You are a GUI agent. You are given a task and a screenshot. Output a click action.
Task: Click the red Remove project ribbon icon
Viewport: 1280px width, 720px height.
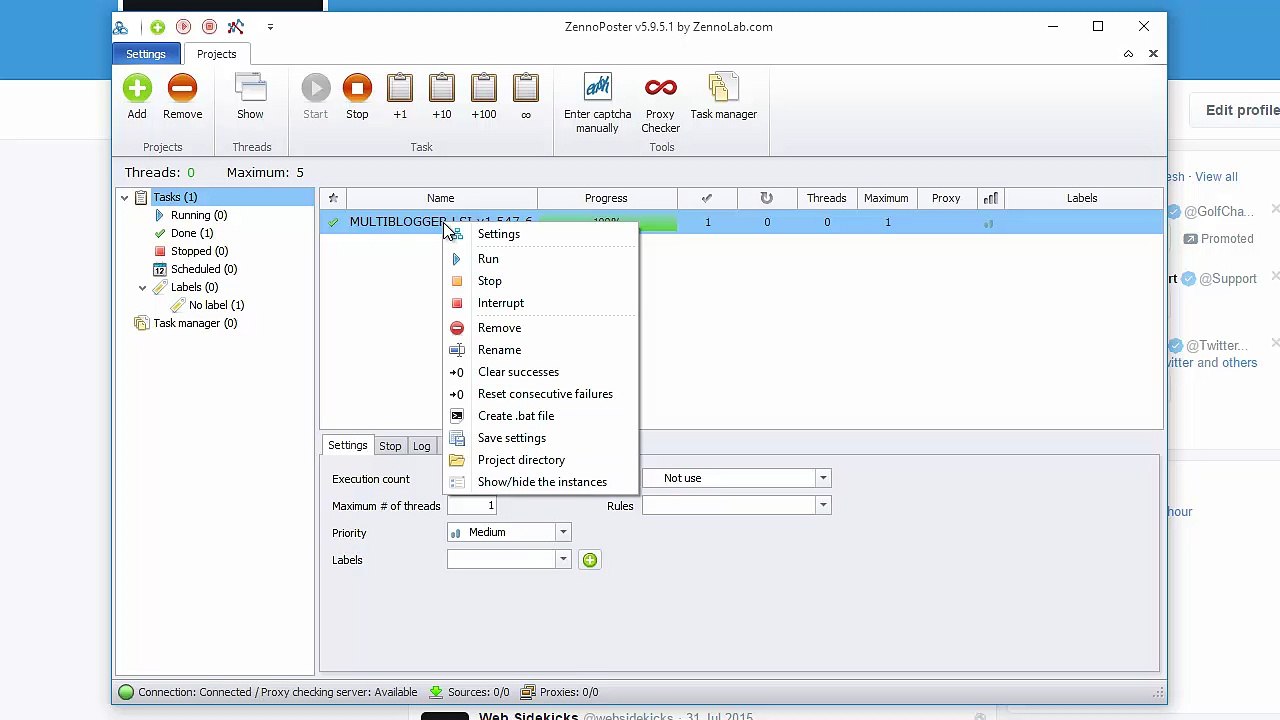[x=182, y=89]
